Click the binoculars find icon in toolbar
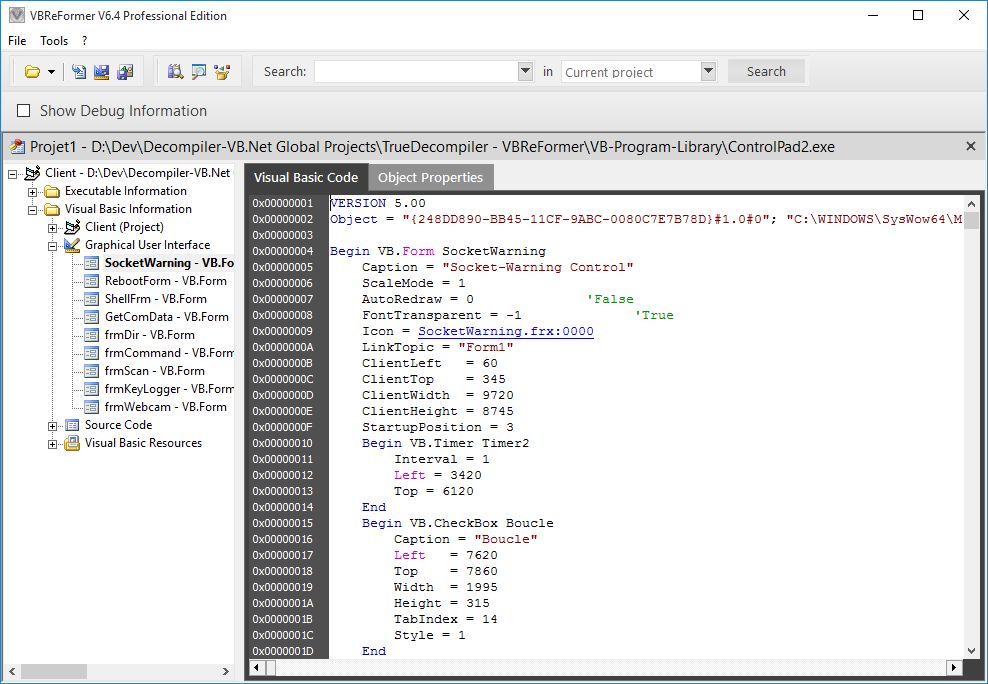This screenshot has height=684, width=988. pyautogui.click(x=176, y=71)
